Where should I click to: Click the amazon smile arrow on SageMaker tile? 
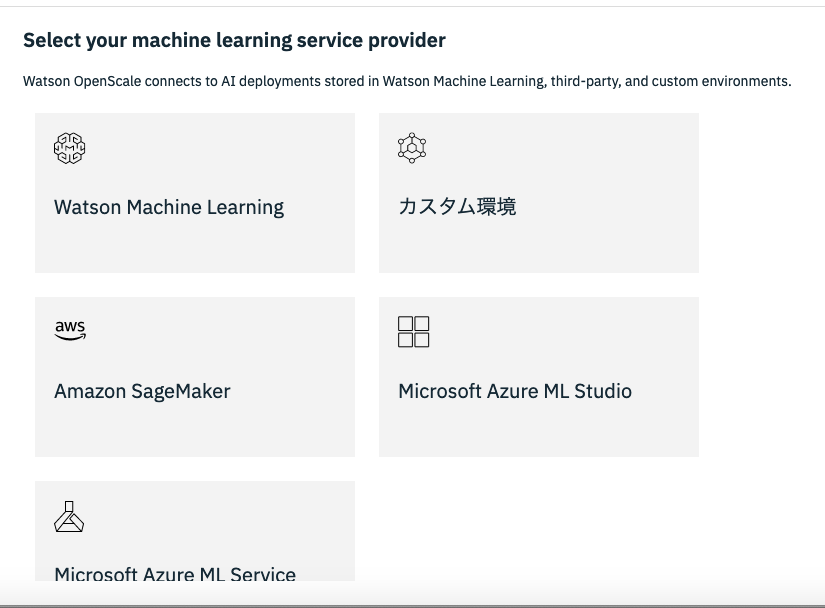(69, 337)
